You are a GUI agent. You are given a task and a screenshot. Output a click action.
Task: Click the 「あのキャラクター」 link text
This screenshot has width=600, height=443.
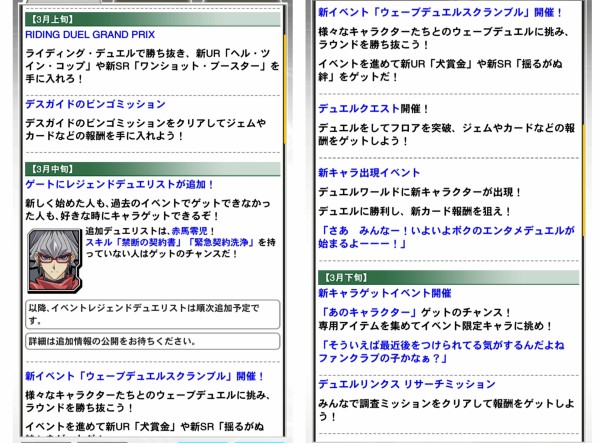[368, 313]
